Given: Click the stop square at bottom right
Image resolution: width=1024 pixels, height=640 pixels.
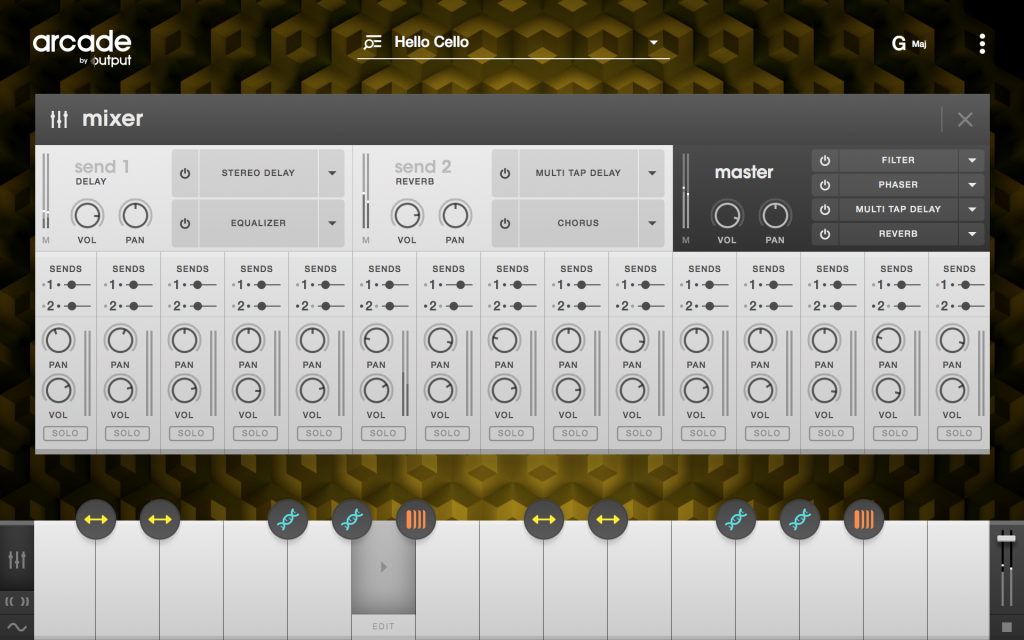Looking at the screenshot, I should [x=1007, y=626].
